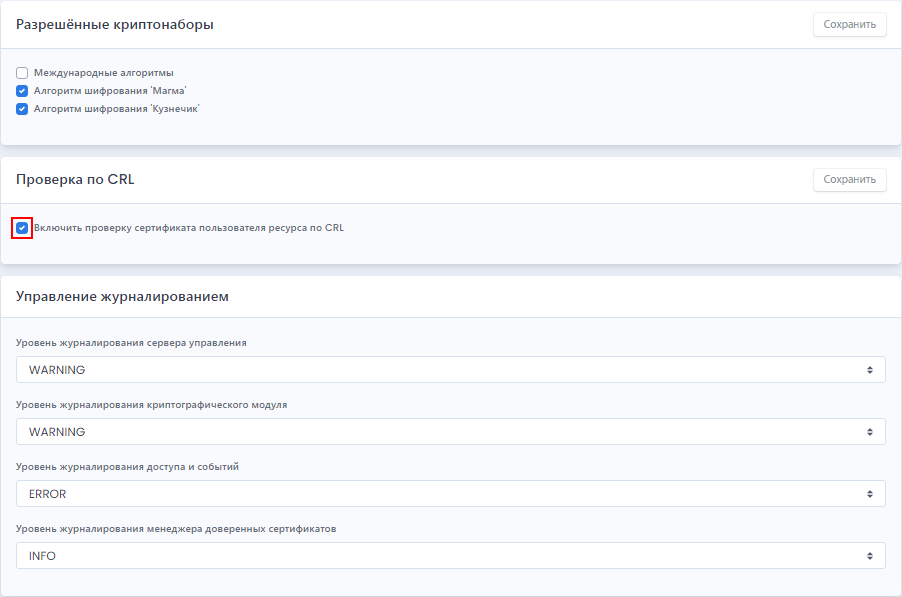902x597 pixels.
Task: Save the 'Проверка по CRL' settings
Action: pyautogui.click(x=849, y=180)
